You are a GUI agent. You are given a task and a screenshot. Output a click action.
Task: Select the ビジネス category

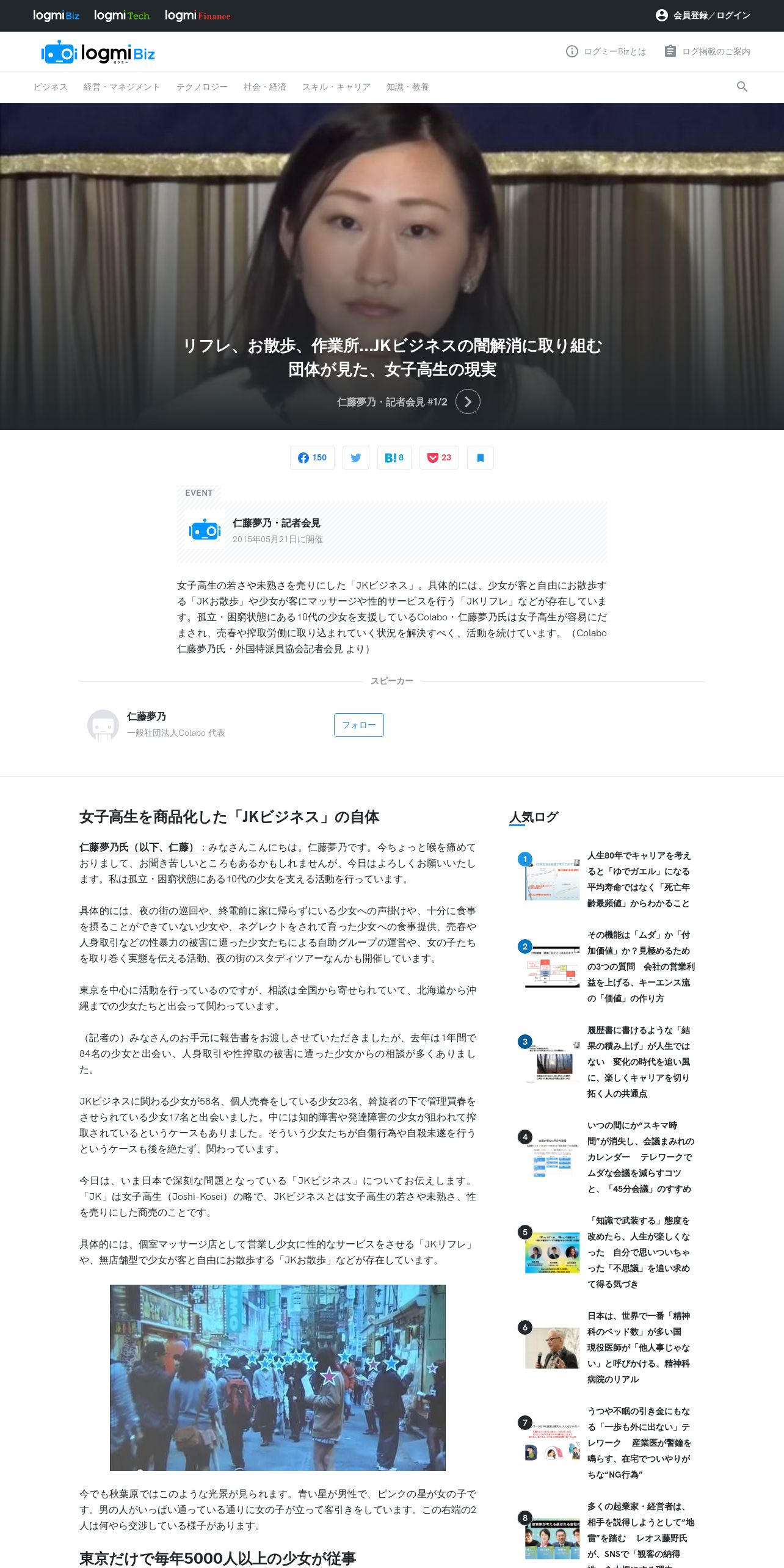pyautogui.click(x=51, y=87)
